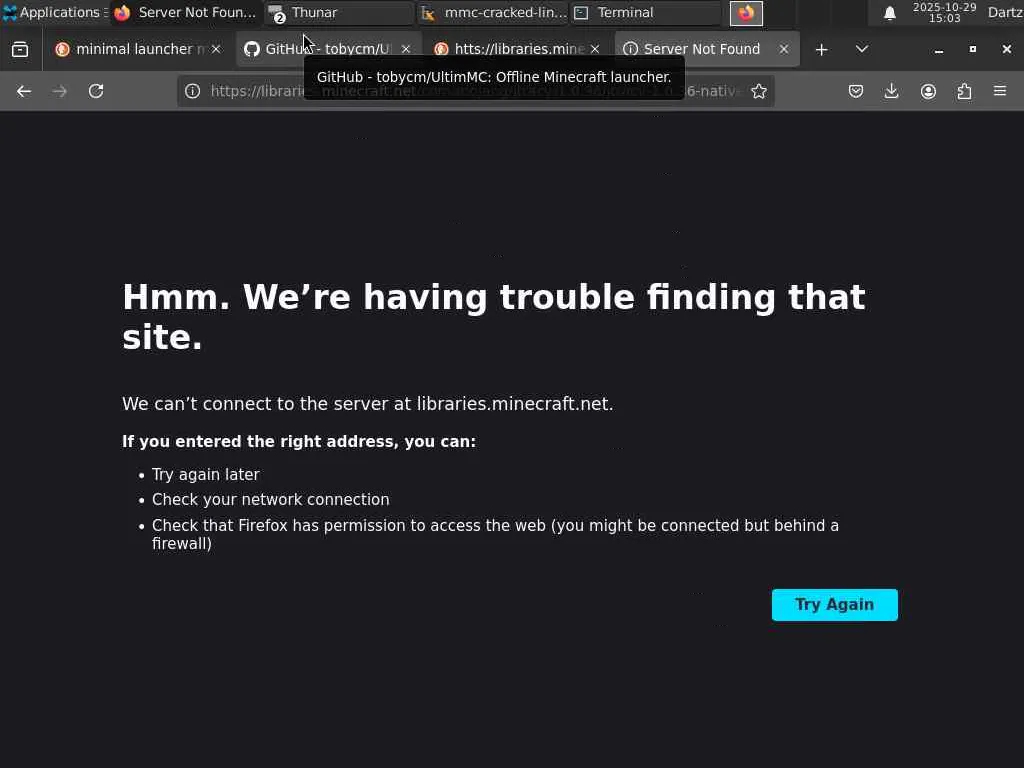The width and height of the screenshot is (1024, 768).
Task: Close the GitHub tobycm/UltimMC tab
Action: pos(406,49)
